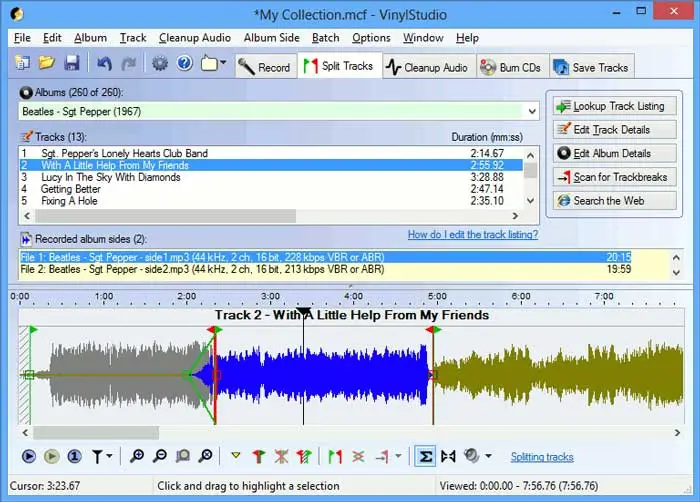This screenshot has width=700, height=502.
Task: Select File 1 Sgt Pepper side1.mp3 row
Action: [x=325, y=257]
